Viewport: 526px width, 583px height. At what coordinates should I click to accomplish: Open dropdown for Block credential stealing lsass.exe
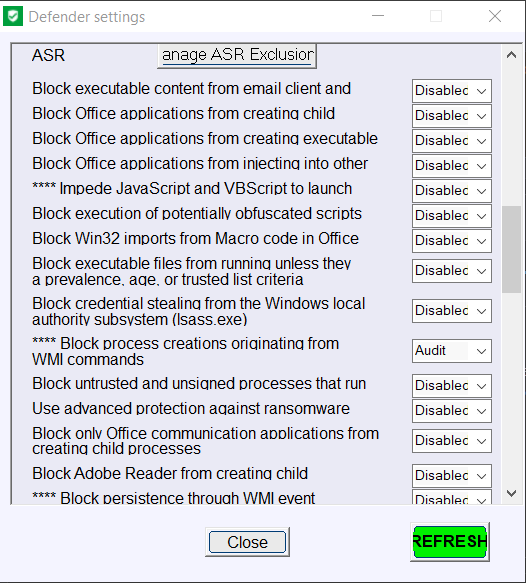[452, 310]
